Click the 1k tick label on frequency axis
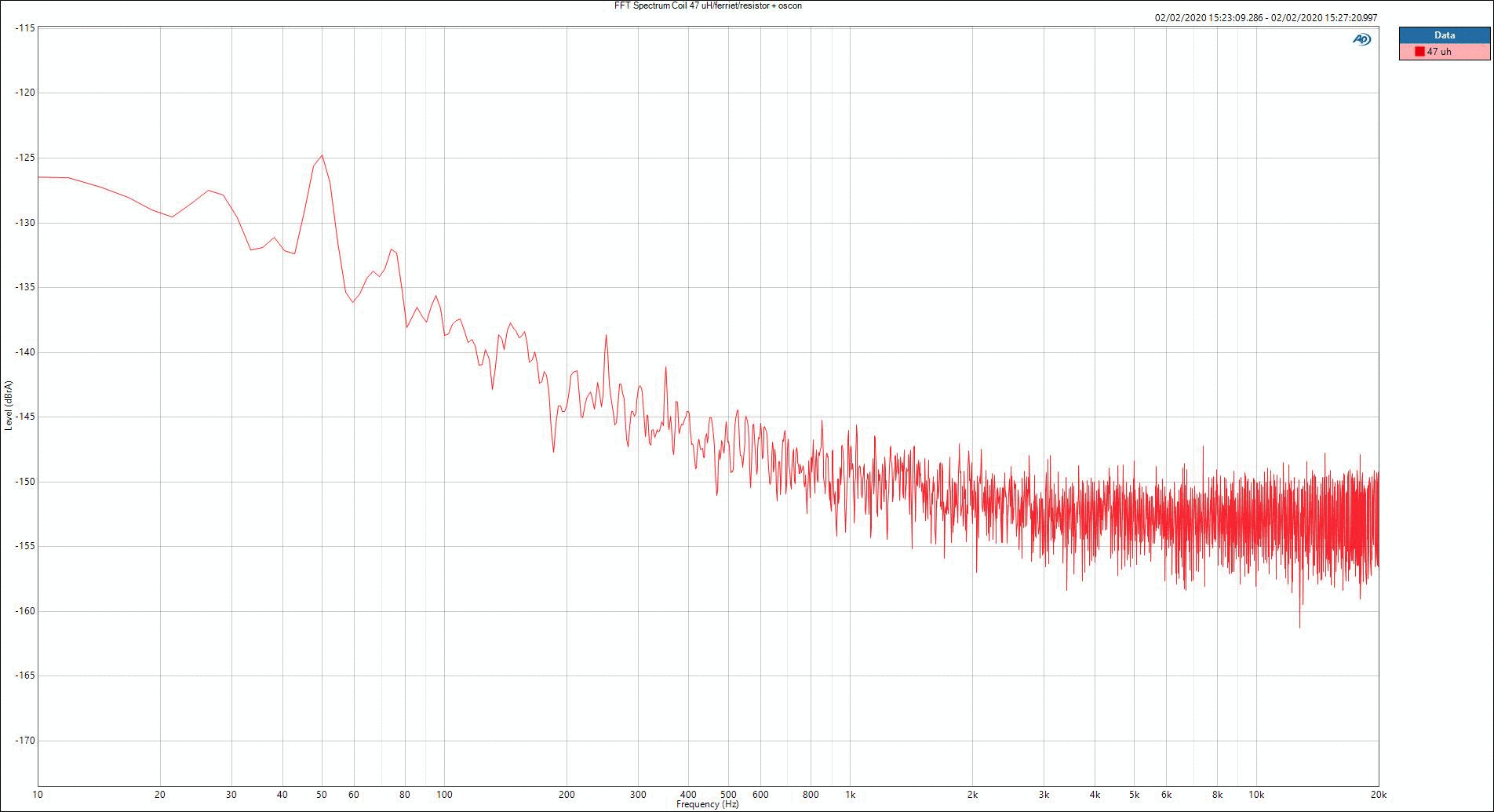The image size is (1494, 812). click(x=850, y=795)
